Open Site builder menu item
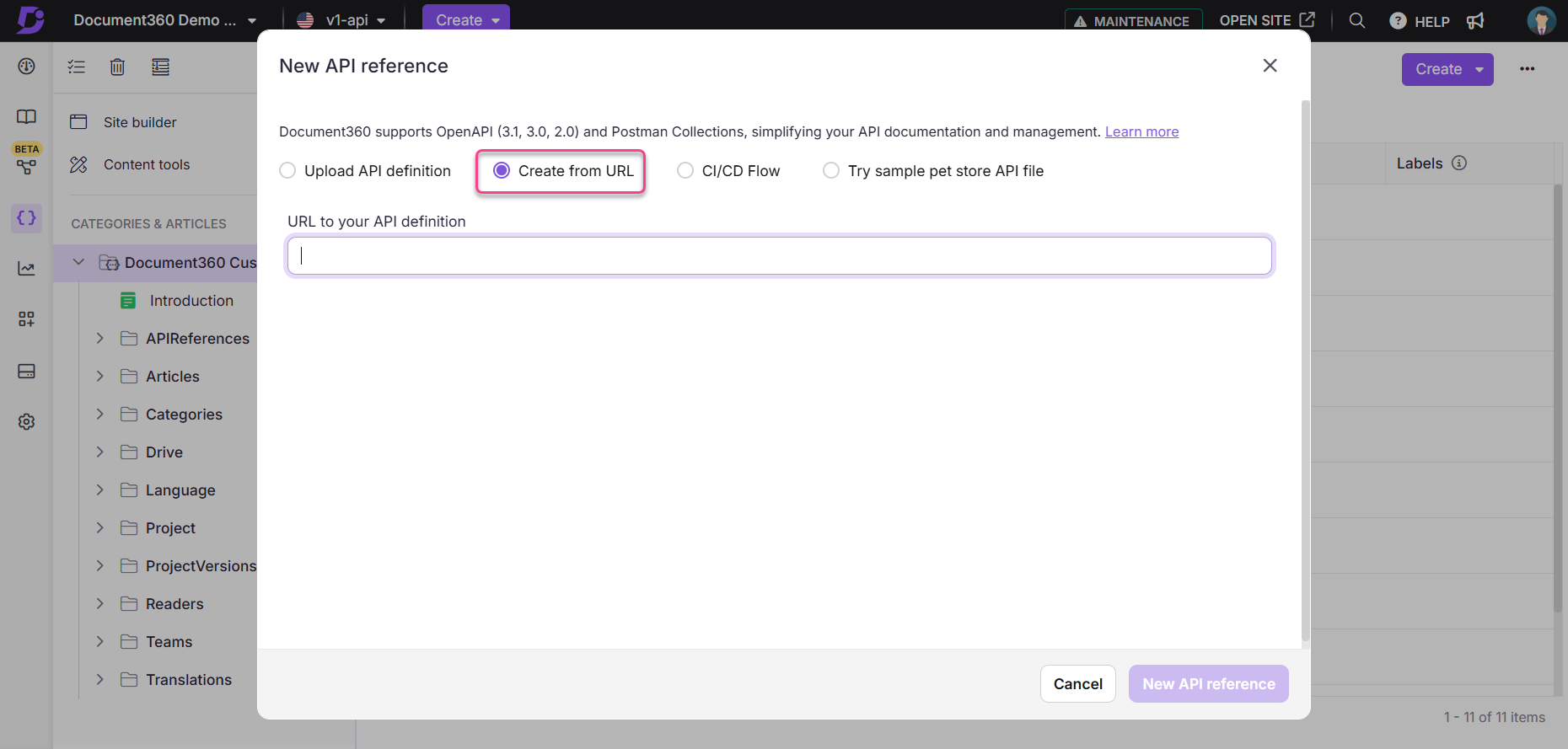This screenshot has height=749, width=1568. [140, 122]
